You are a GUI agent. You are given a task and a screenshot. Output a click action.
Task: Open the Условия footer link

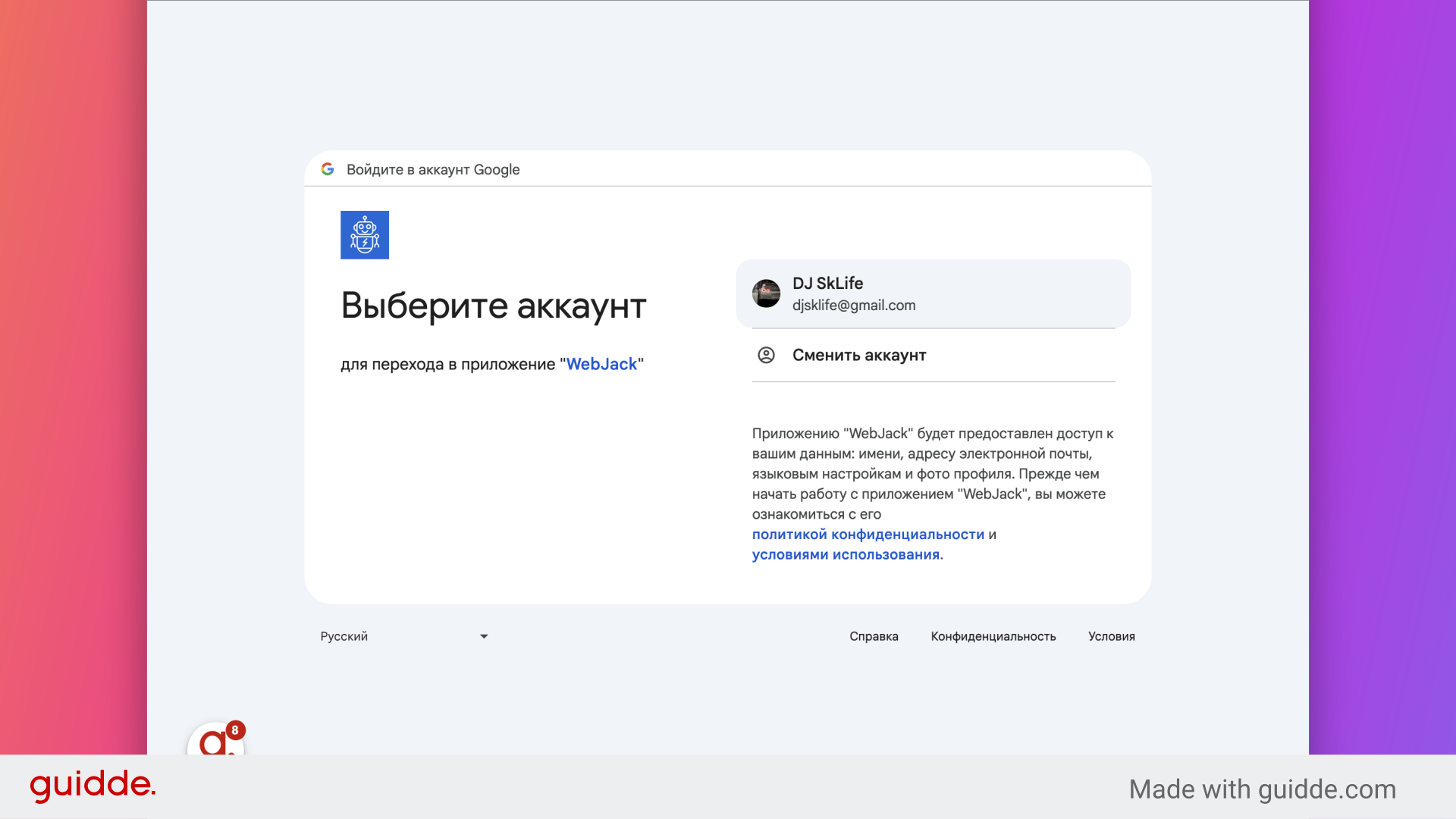click(x=1111, y=636)
